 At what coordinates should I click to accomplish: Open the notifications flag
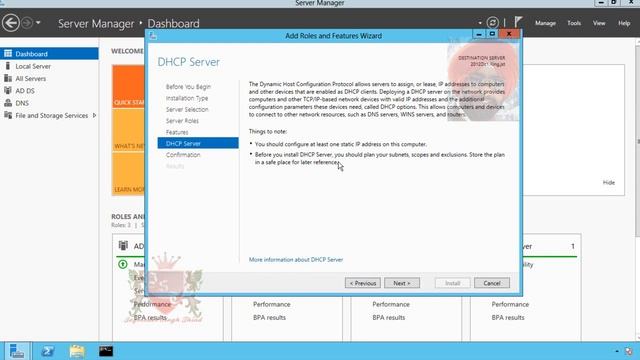tap(518, 22)
